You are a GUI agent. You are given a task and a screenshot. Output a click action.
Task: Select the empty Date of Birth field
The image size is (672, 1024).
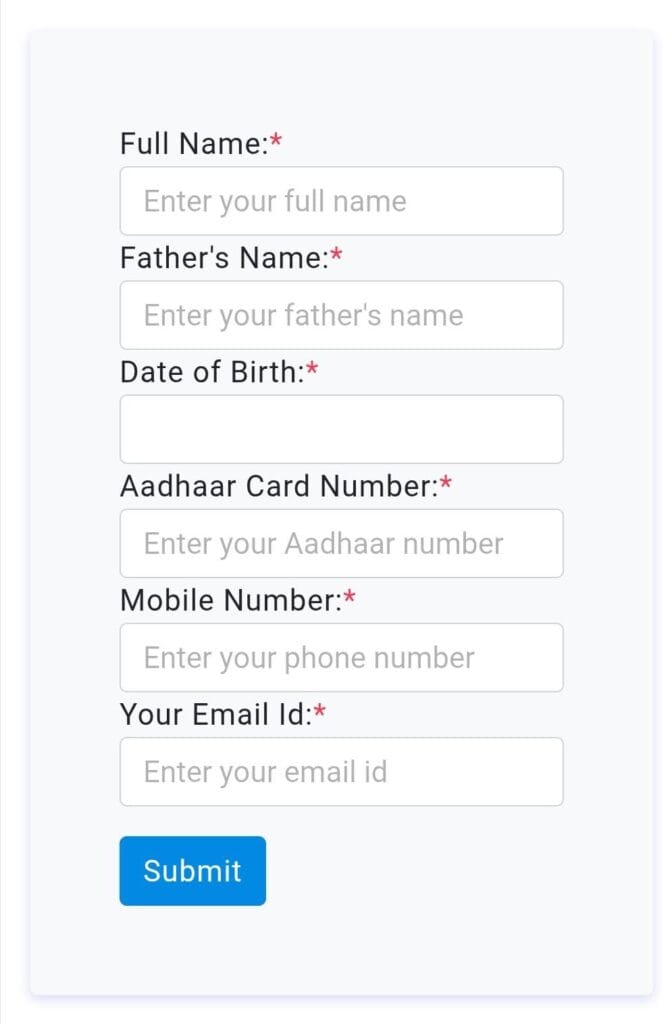click(x=341, y=429)
